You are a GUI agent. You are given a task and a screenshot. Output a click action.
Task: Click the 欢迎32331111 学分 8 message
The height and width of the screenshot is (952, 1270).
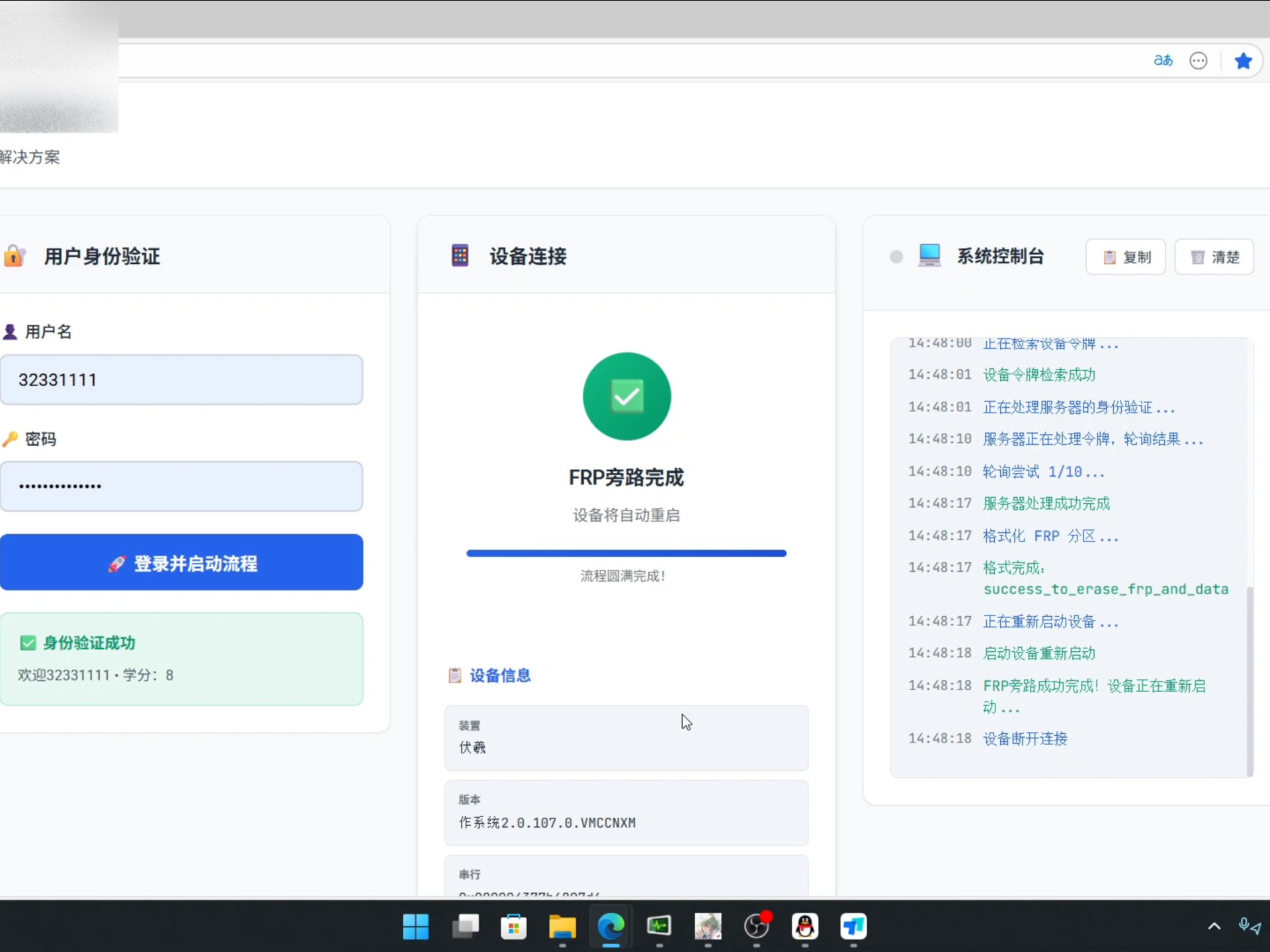[x=96, y=675]
